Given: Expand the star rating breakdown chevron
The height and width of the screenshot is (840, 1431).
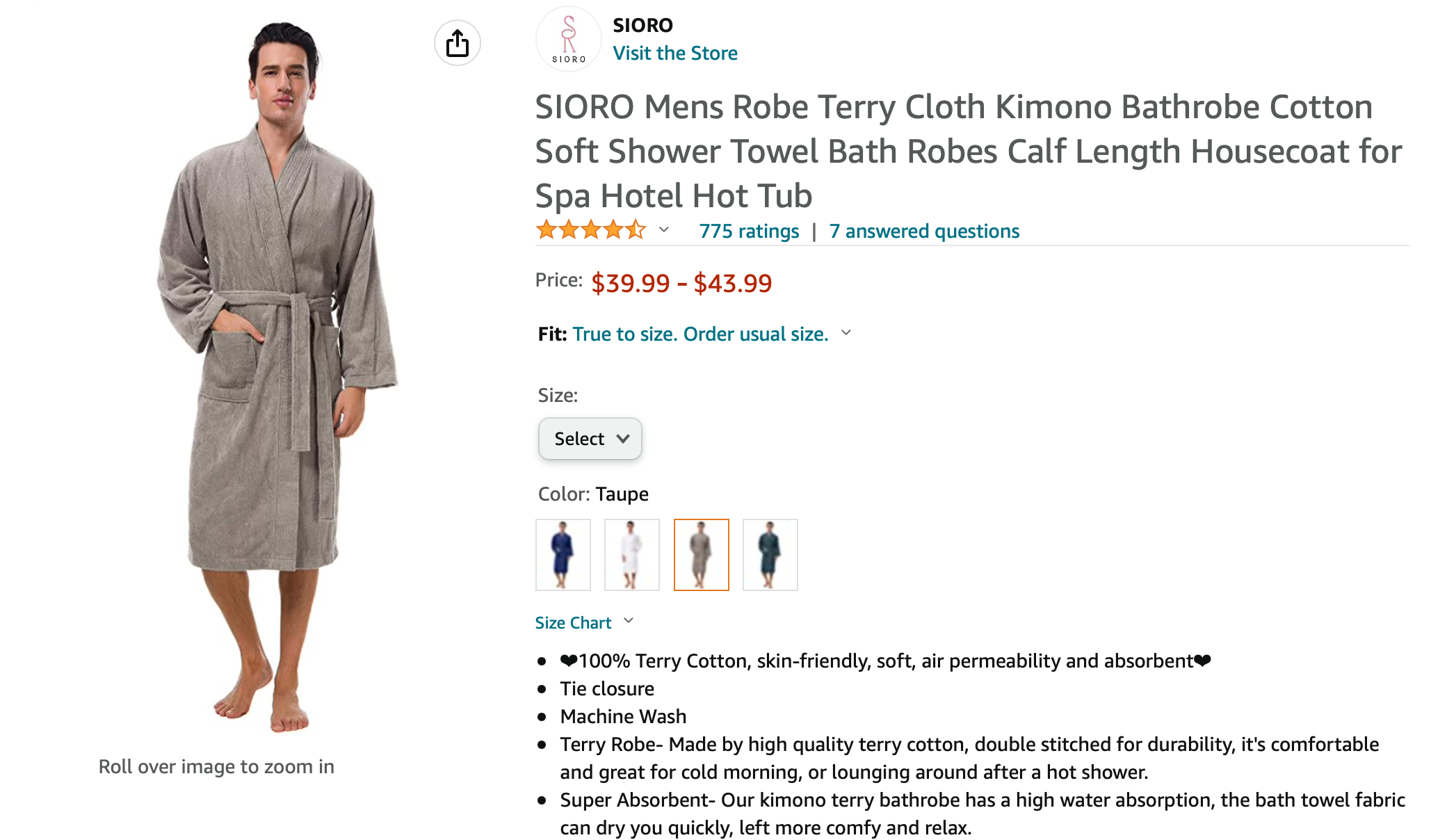Looking at the screenshot, I should (664, 229).
